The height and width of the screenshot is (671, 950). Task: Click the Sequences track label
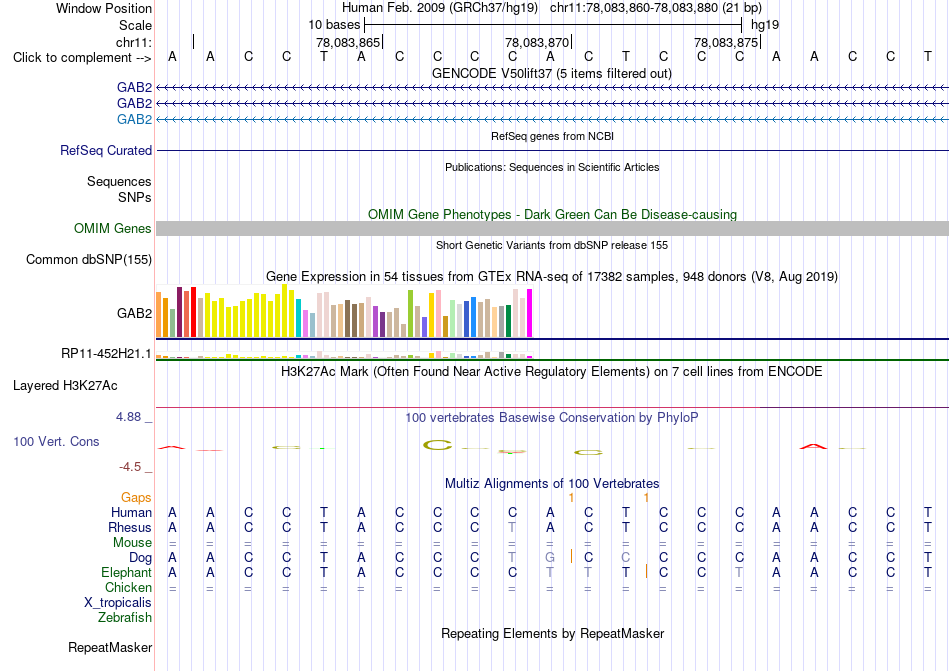[x=119, y=181]
